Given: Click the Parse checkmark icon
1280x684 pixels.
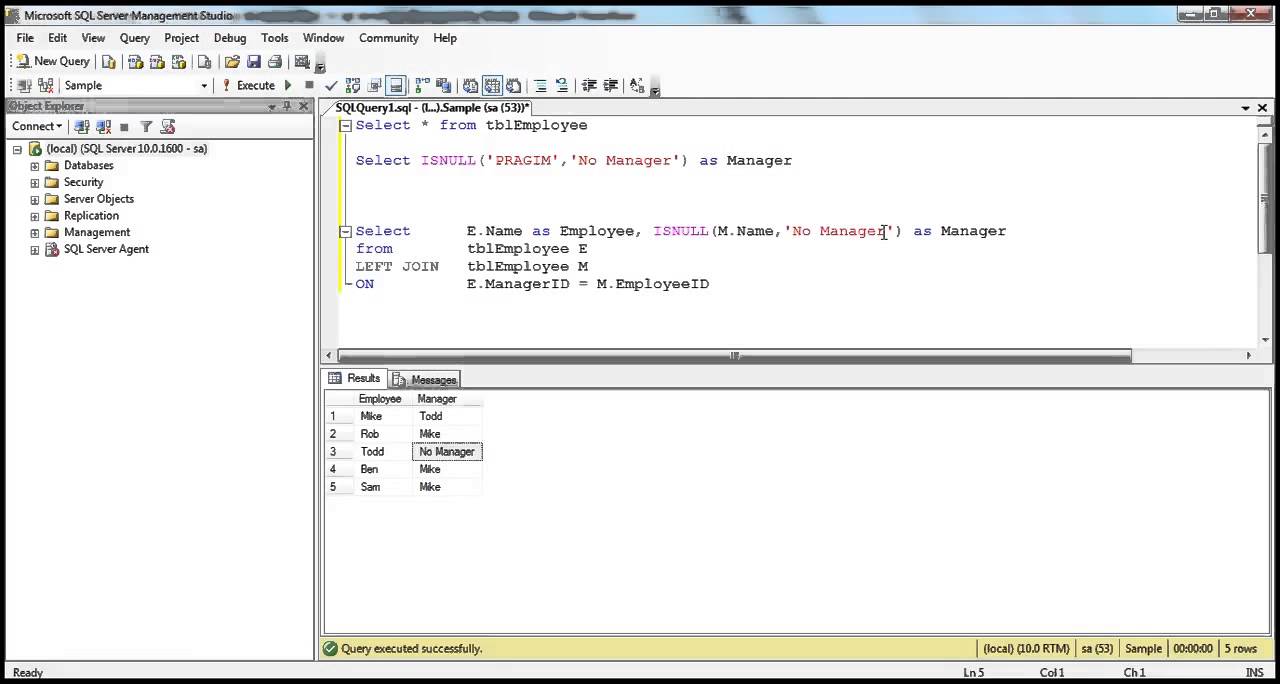Looking at the screenshot, I should point(331,86).
